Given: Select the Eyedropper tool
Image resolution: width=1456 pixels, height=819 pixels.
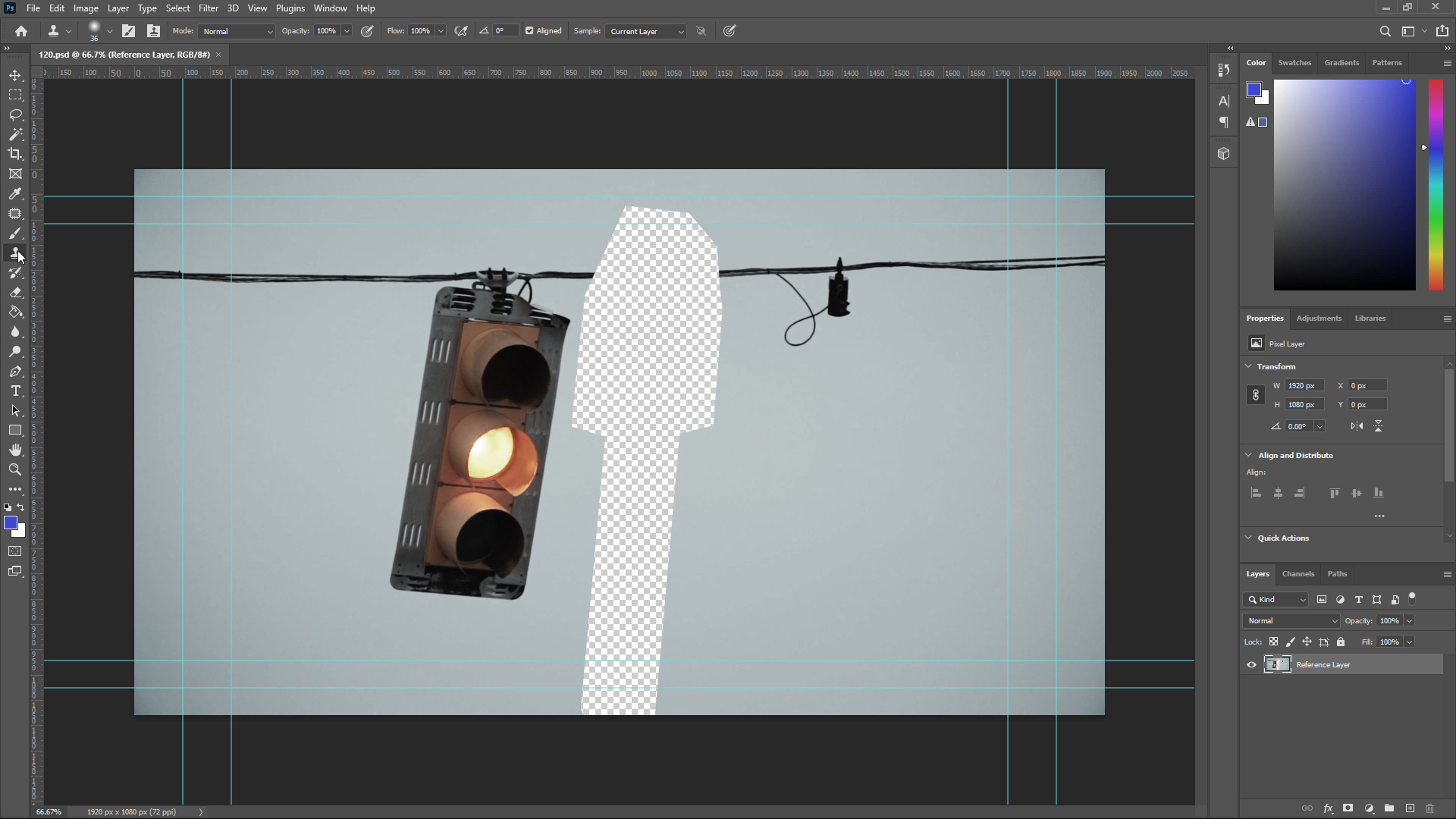Looking at the screenshot, I should (15, 193).
